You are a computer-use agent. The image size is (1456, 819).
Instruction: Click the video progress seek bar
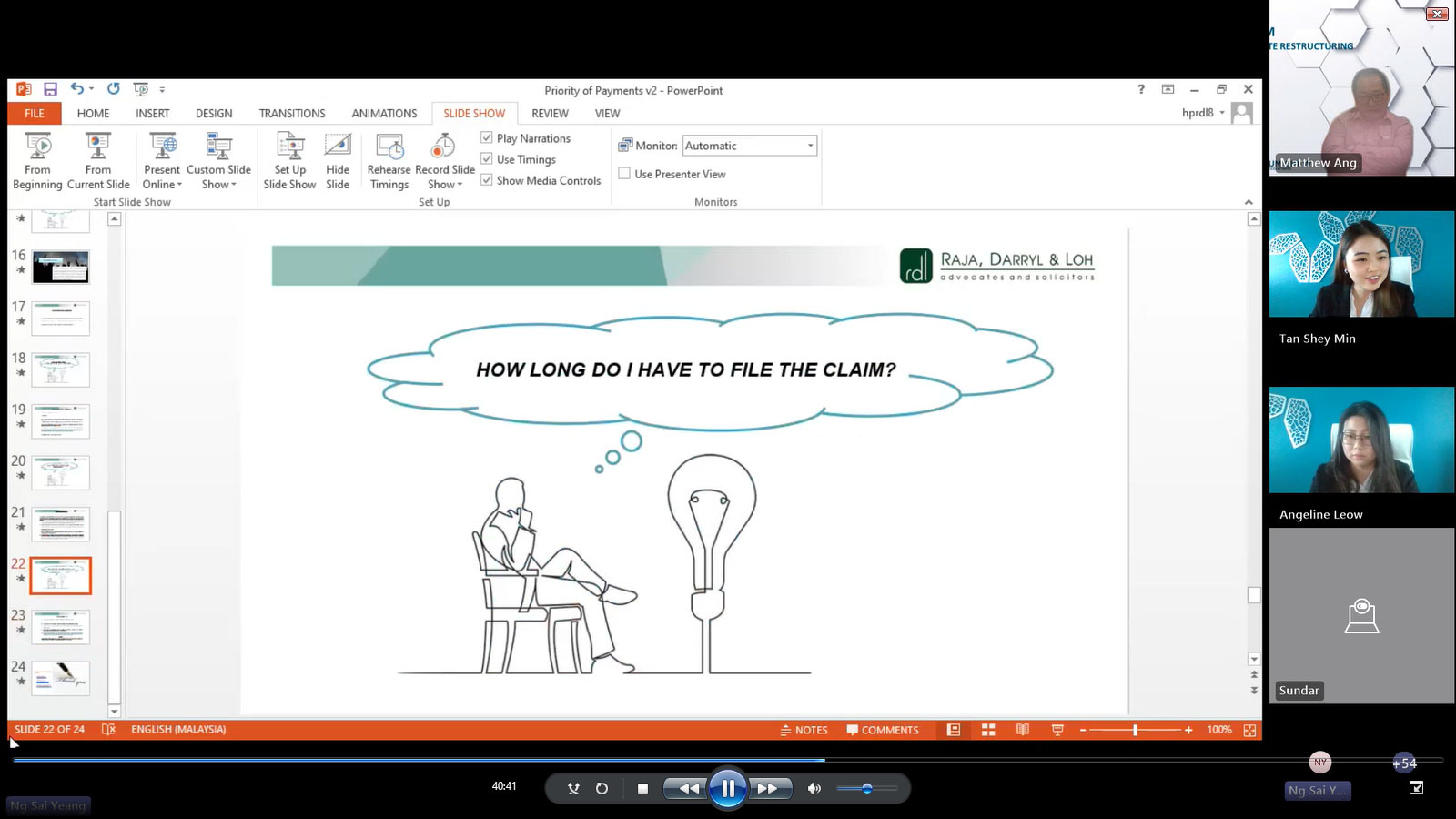[x=728, y=760]
